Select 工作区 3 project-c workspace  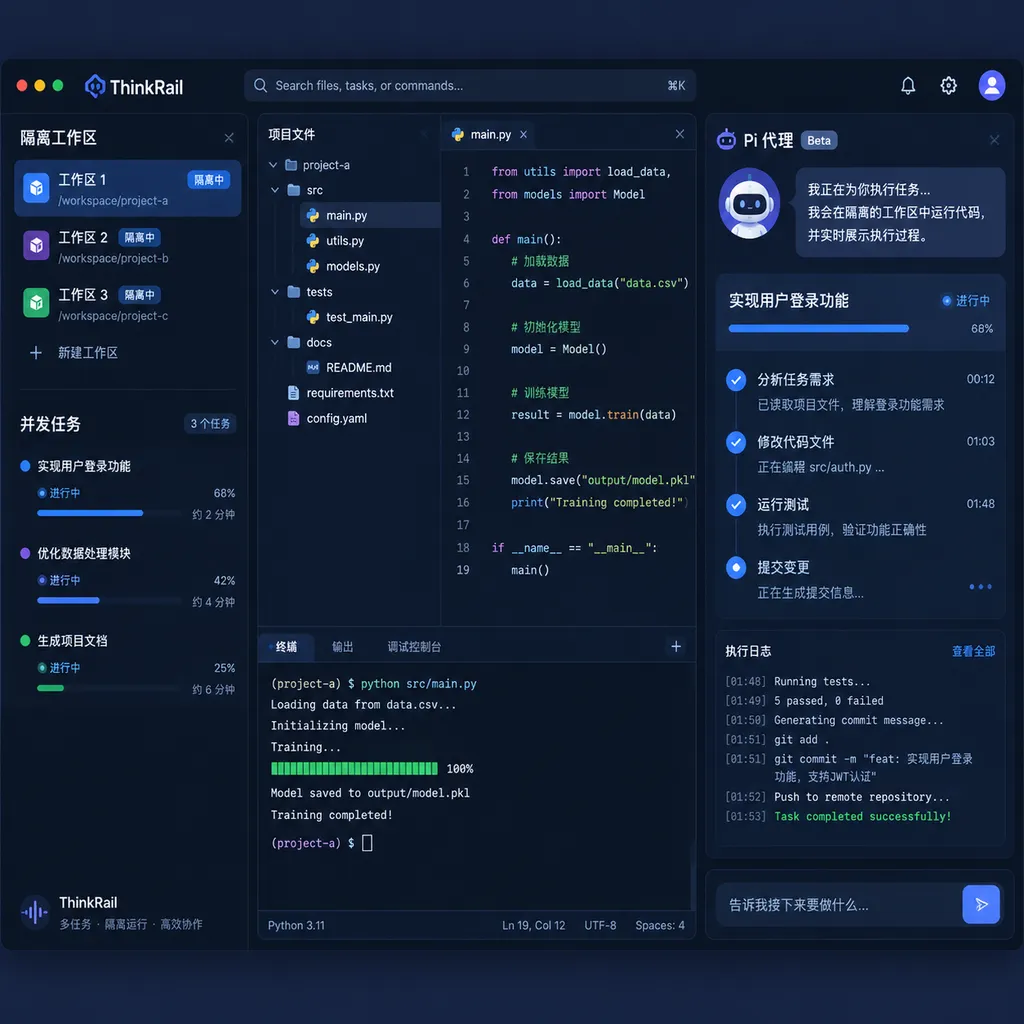pos(128,304)
